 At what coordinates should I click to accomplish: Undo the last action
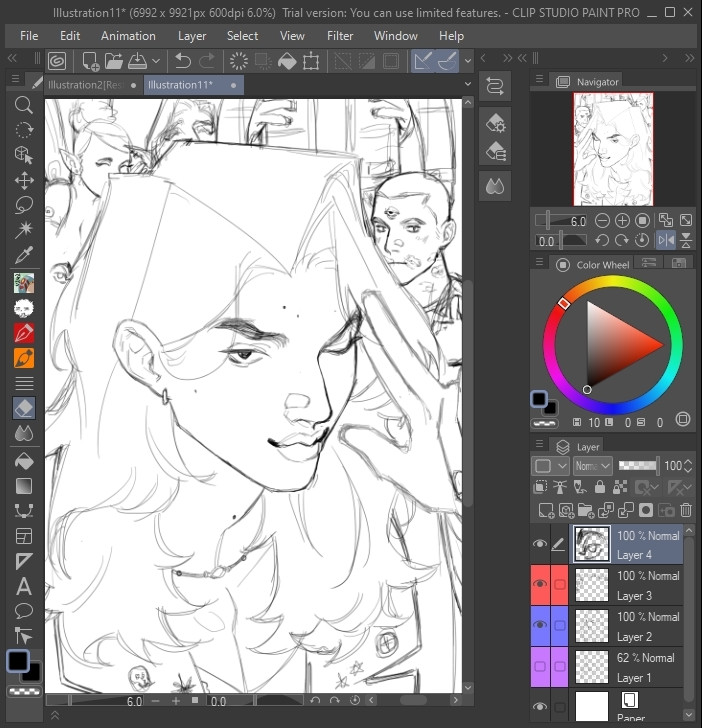tap(182, 61)
